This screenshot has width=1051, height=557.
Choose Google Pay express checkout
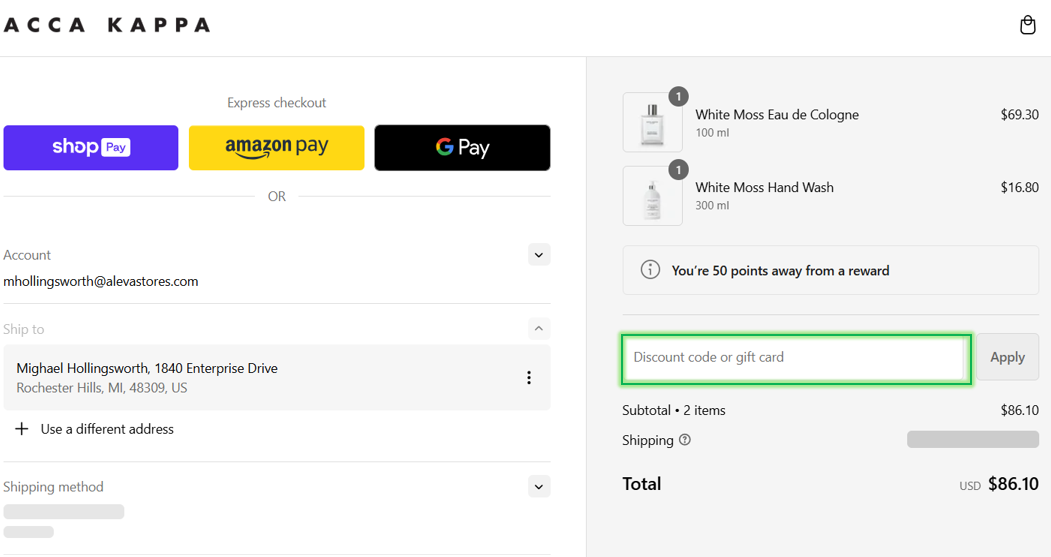[x=462, y=147]
